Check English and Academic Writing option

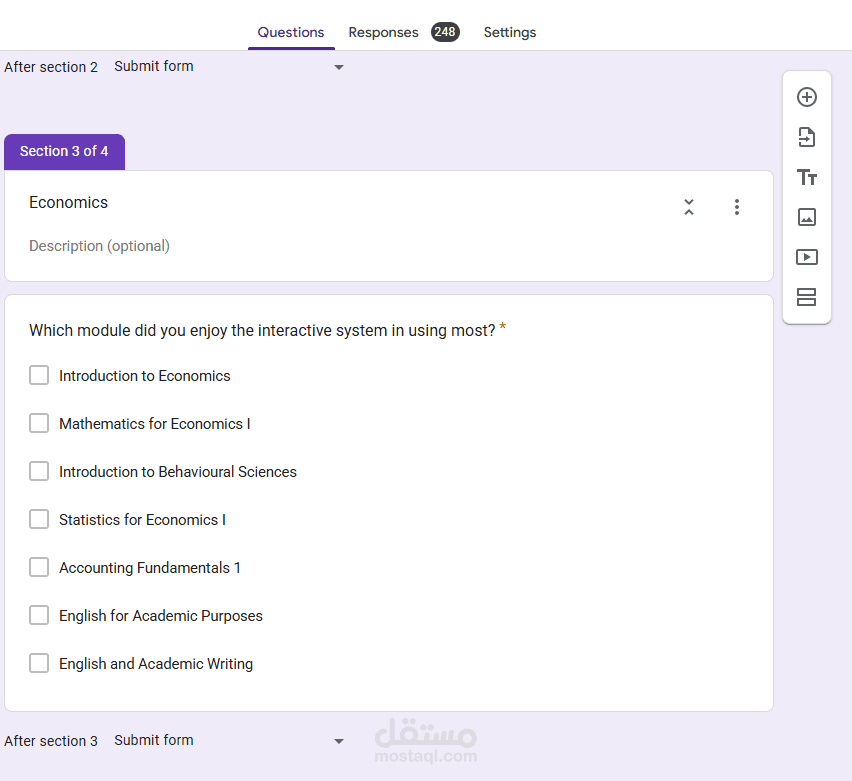pos(39,663)
